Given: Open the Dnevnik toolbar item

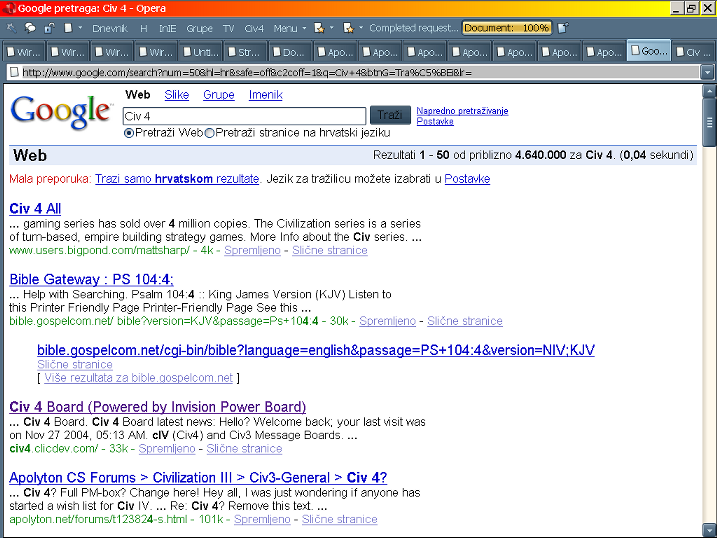Looking at the screenshot, I should 110,28.
